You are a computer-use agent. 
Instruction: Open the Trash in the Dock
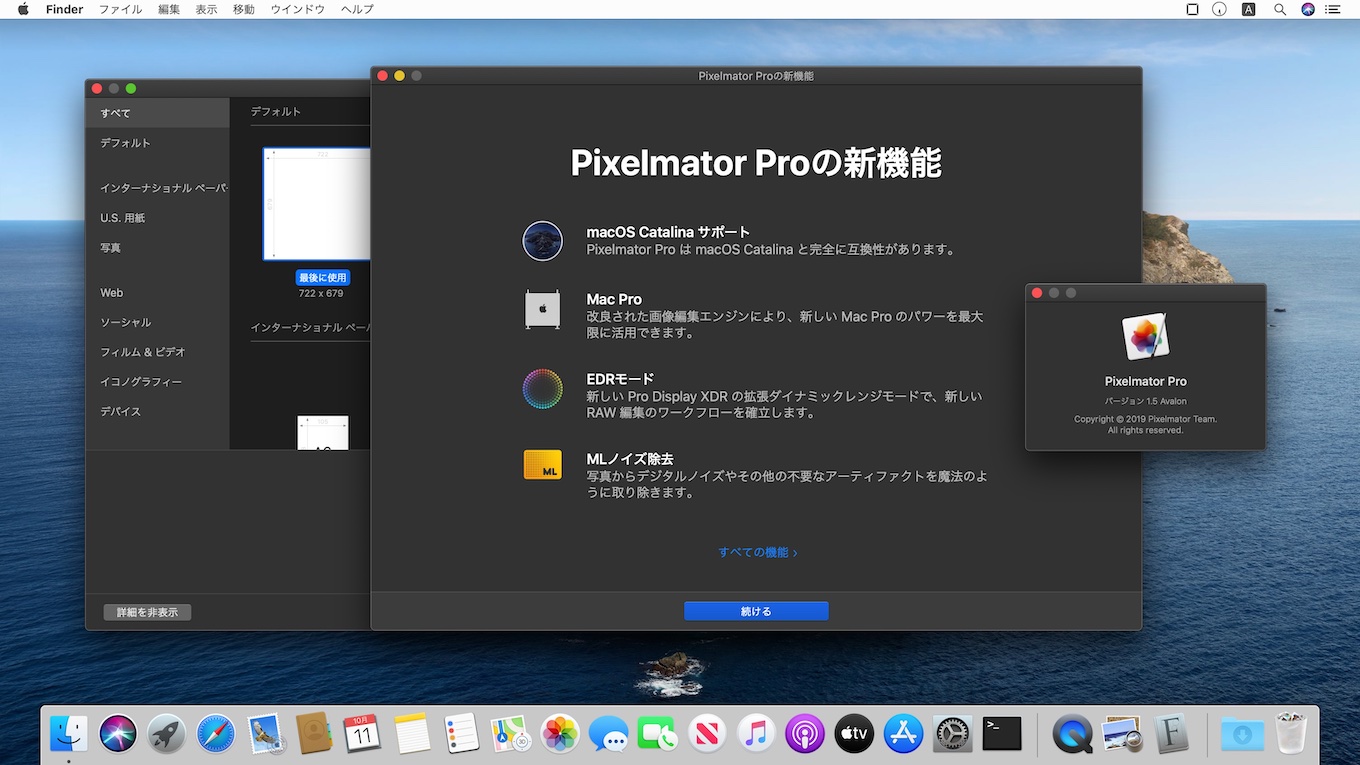pos(1291,734)
